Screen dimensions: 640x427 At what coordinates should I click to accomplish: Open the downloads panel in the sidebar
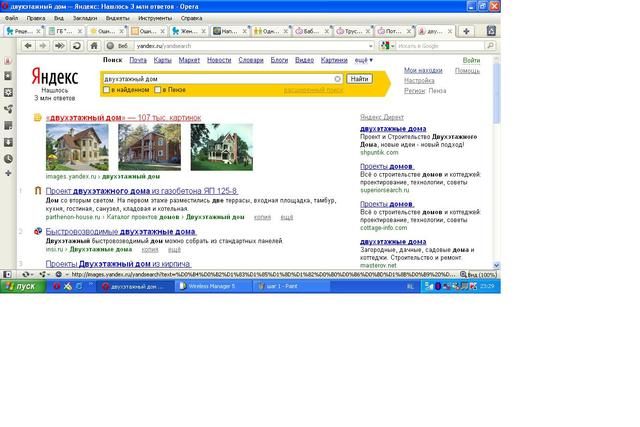(8, 142)
